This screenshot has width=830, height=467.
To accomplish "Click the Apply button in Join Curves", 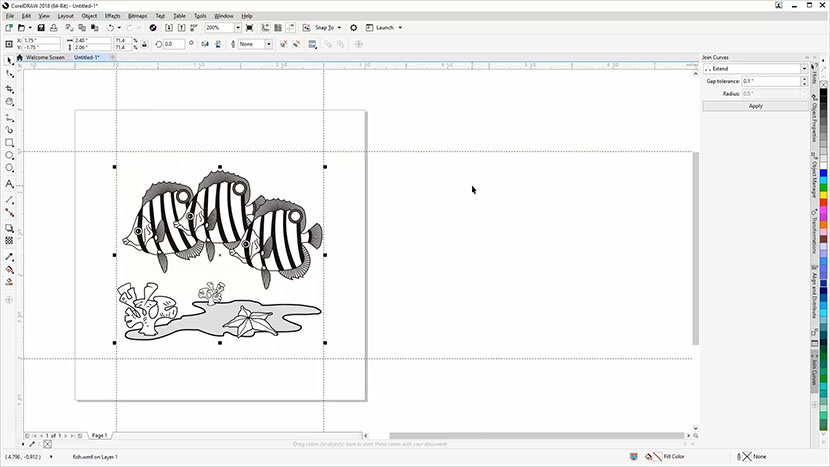I will click(755, 106).
